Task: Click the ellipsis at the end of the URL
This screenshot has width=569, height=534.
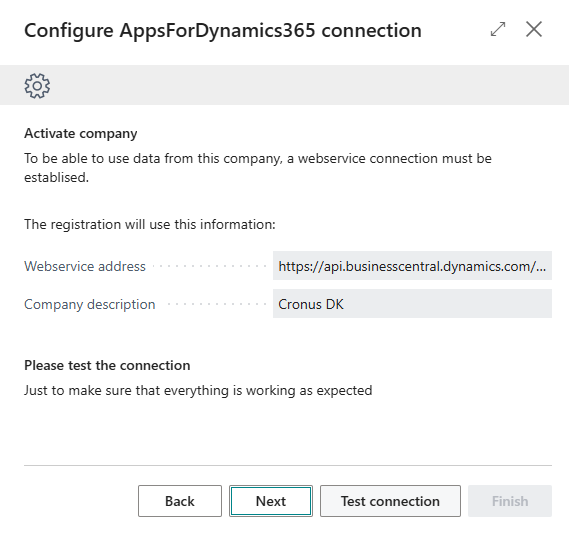Action: point(541,268)
